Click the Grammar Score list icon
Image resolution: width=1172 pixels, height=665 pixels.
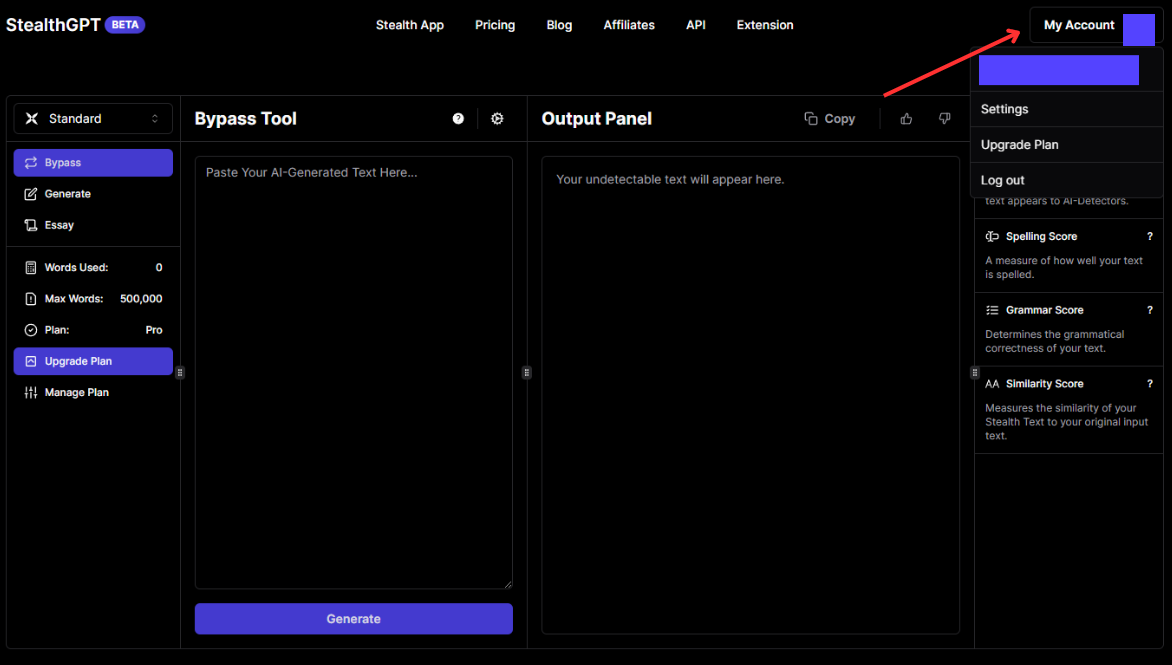[x=992, y=310]
